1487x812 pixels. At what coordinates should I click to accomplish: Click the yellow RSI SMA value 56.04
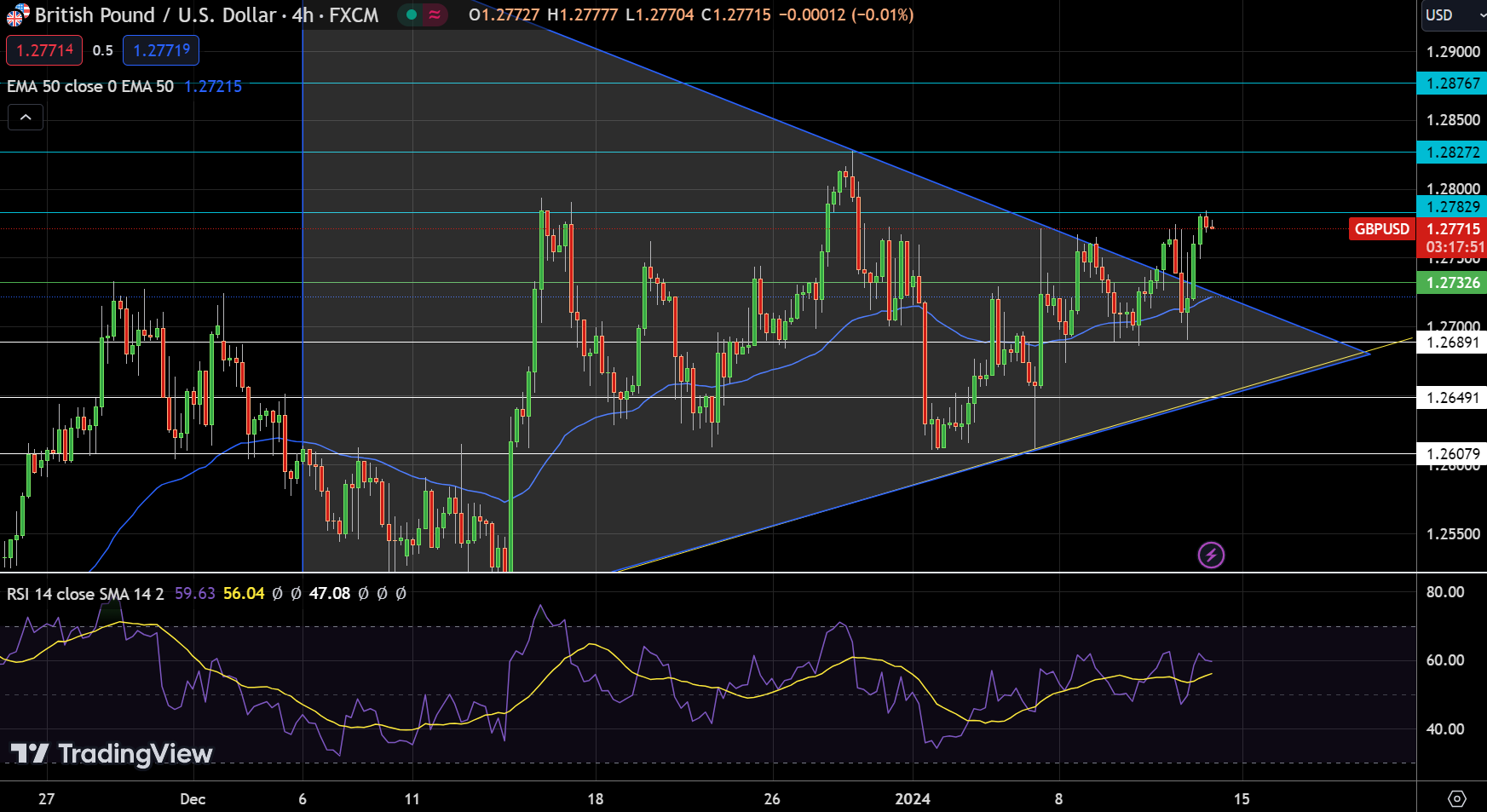point(244,593)
